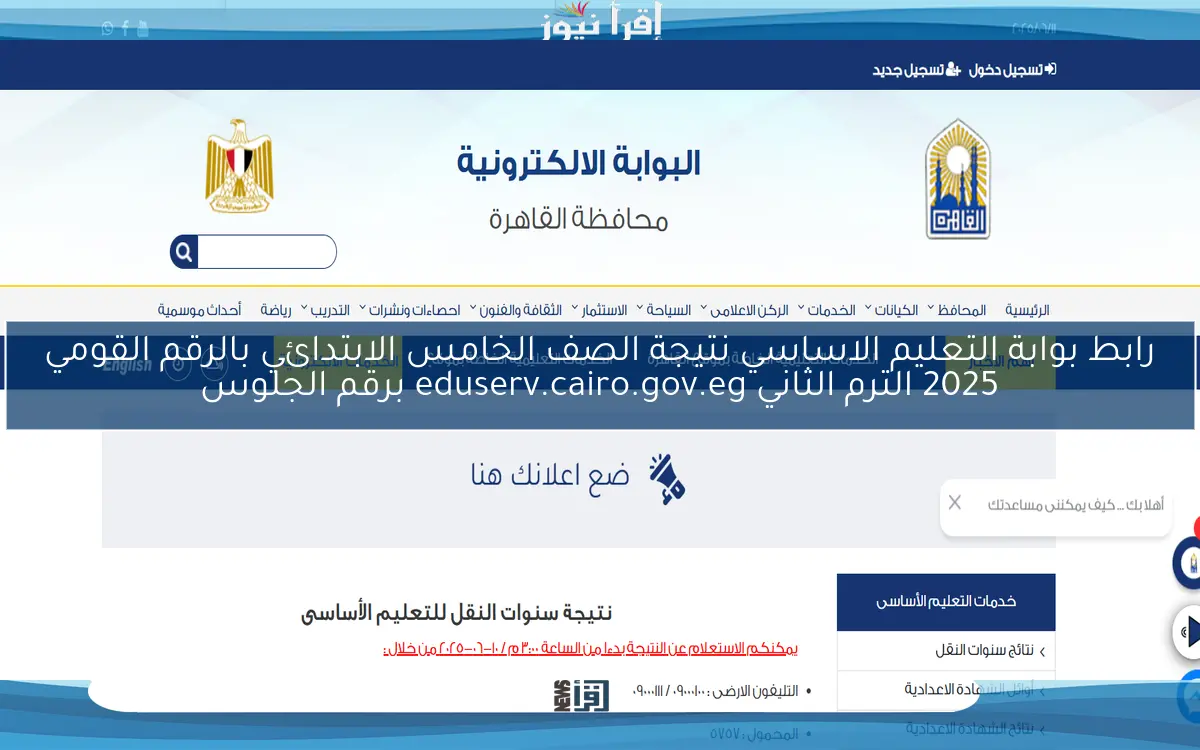The height and width of the screenshot is (750, 1200).
Task: Click the ضع اعلانك هنا ad banner text
Action: pos(550,476)
